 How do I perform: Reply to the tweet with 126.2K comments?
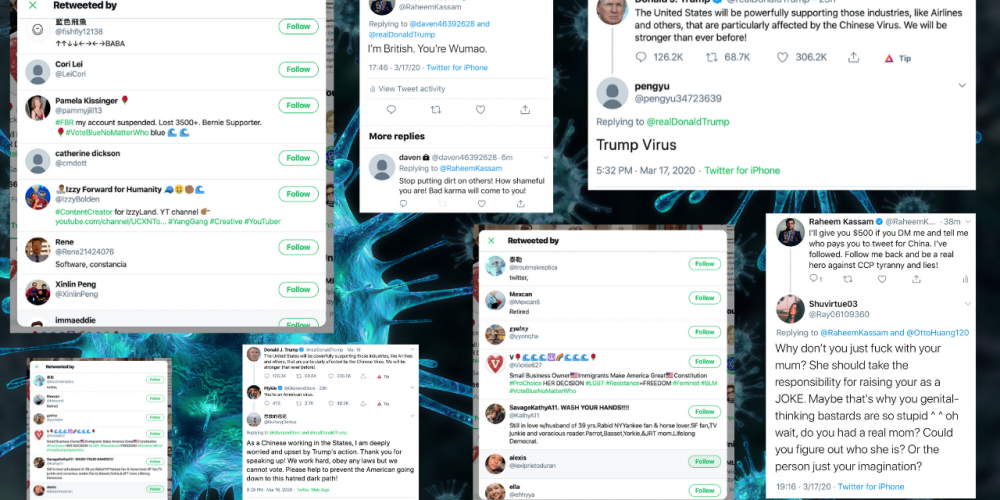641,57
